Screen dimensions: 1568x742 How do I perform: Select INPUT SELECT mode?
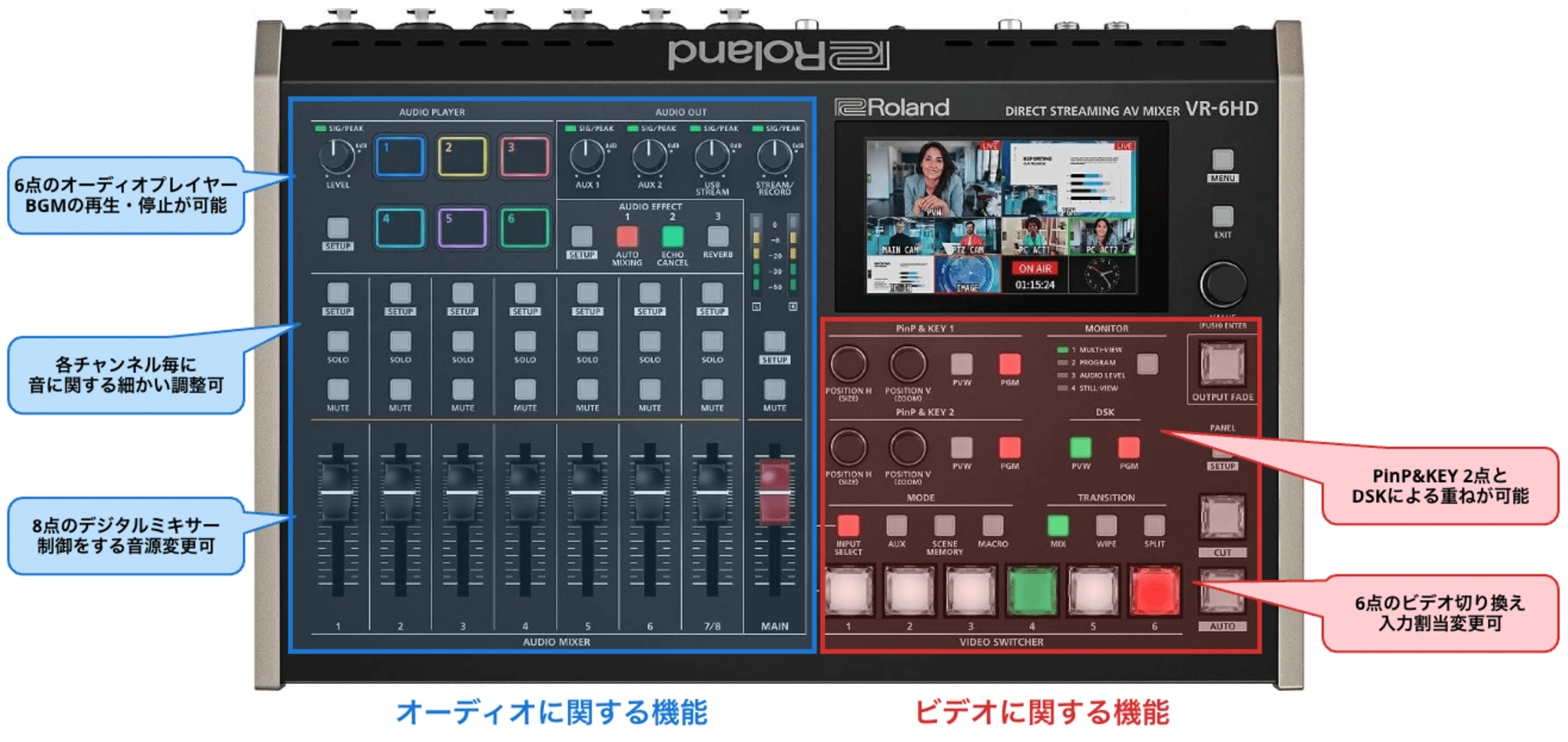click(848, 526)
